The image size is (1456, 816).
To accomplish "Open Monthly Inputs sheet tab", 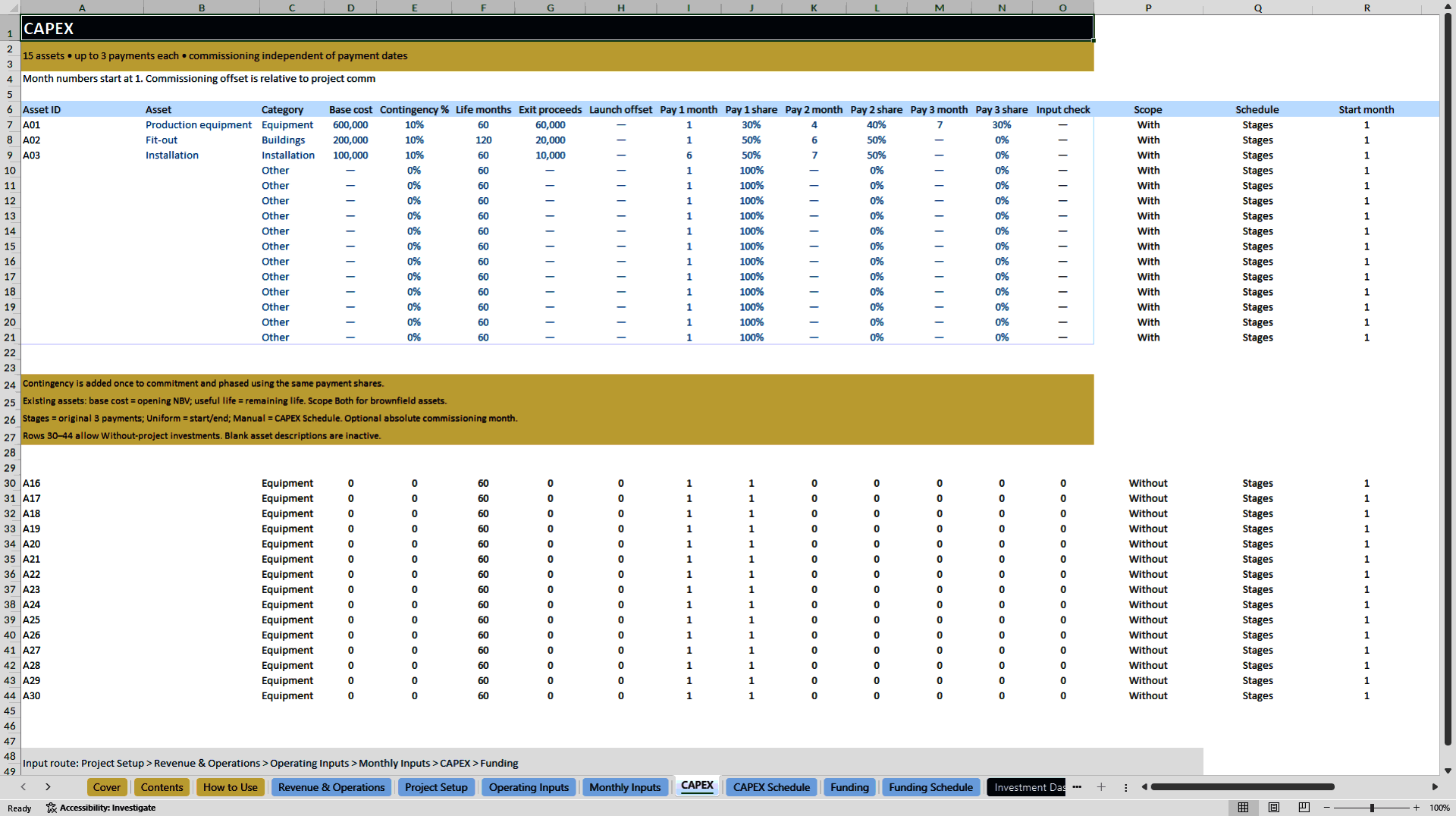I will [625, 787].
